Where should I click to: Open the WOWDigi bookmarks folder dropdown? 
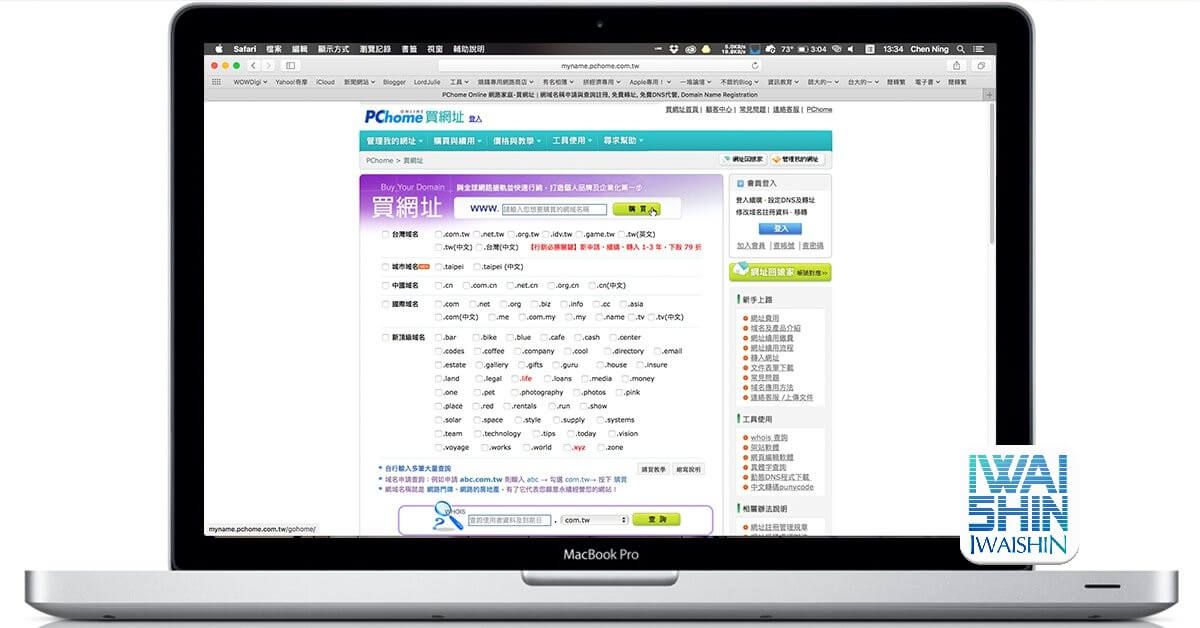[251, 82]
